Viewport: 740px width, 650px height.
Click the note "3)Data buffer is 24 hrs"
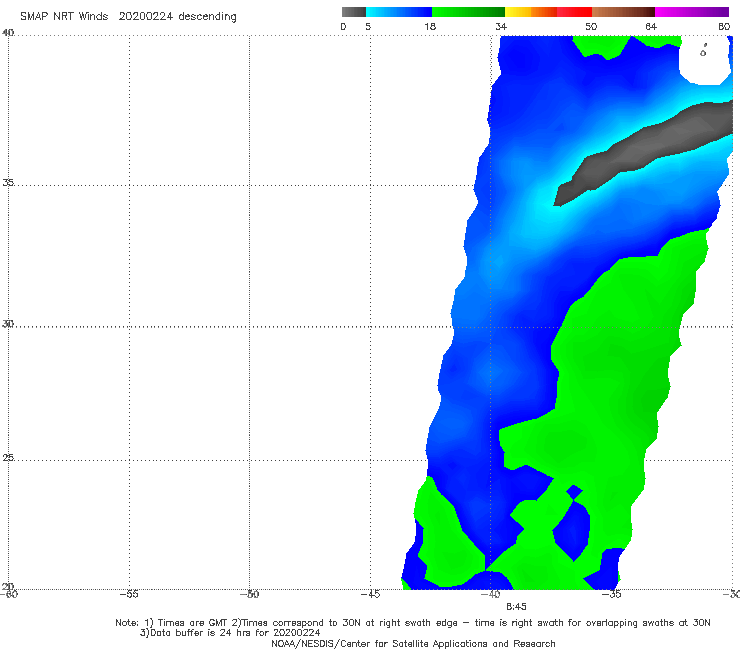pyautogui.click(x=230, y=633)
